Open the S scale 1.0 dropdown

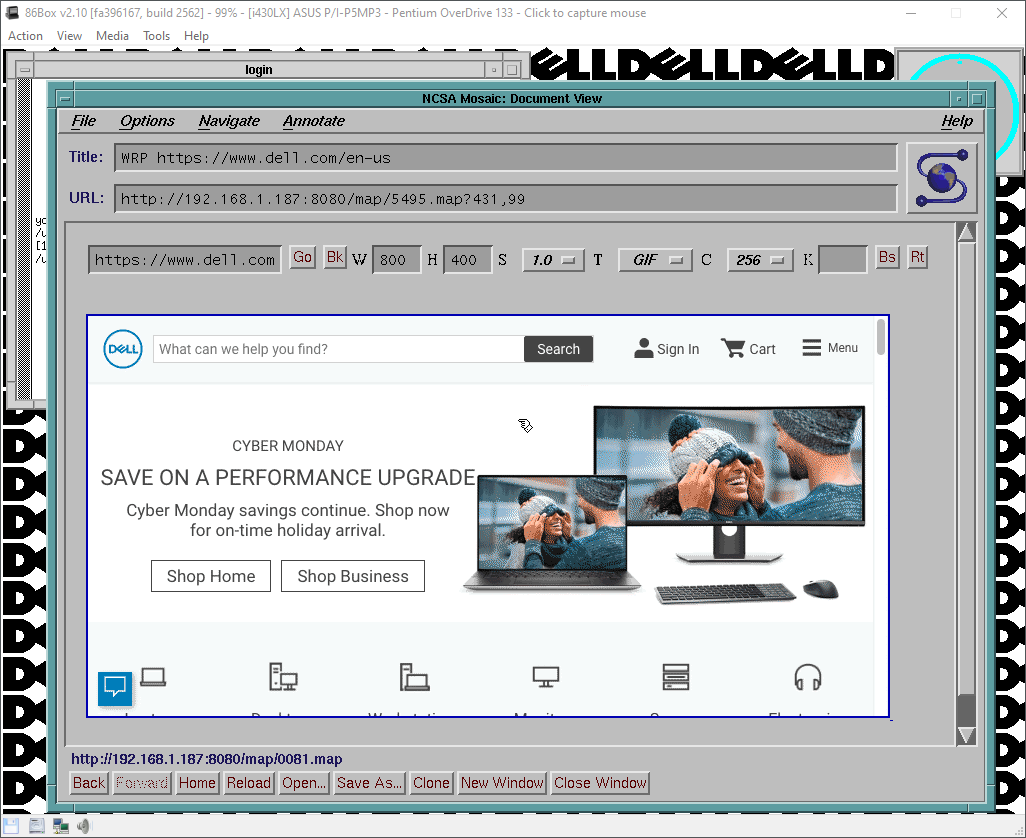coord(553,260)
